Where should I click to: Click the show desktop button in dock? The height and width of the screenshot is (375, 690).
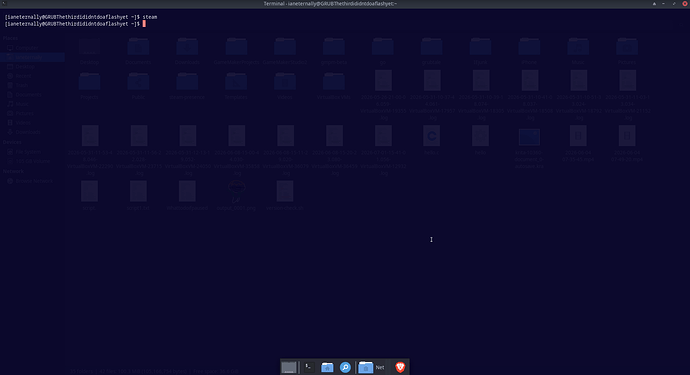[x=289, y=367]
